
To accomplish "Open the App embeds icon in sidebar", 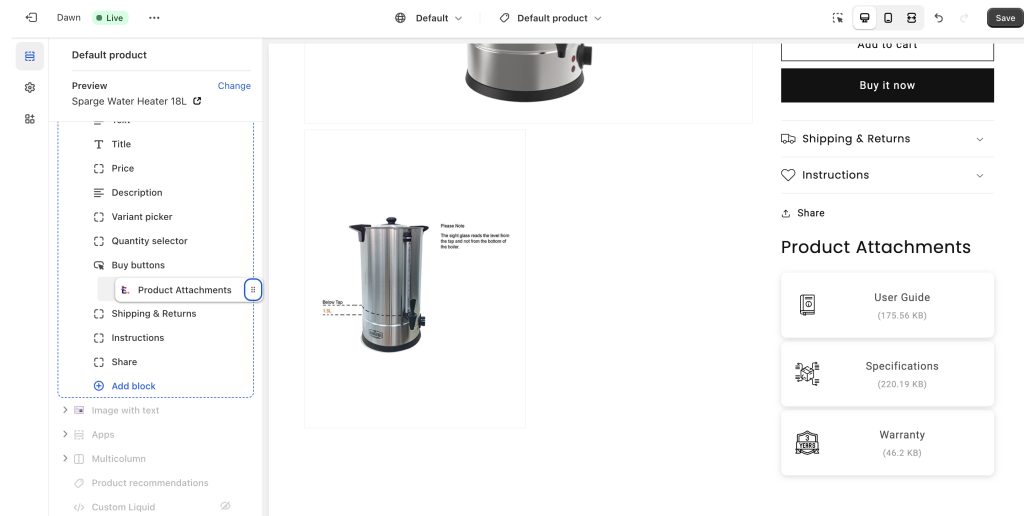I will [29, 119].
